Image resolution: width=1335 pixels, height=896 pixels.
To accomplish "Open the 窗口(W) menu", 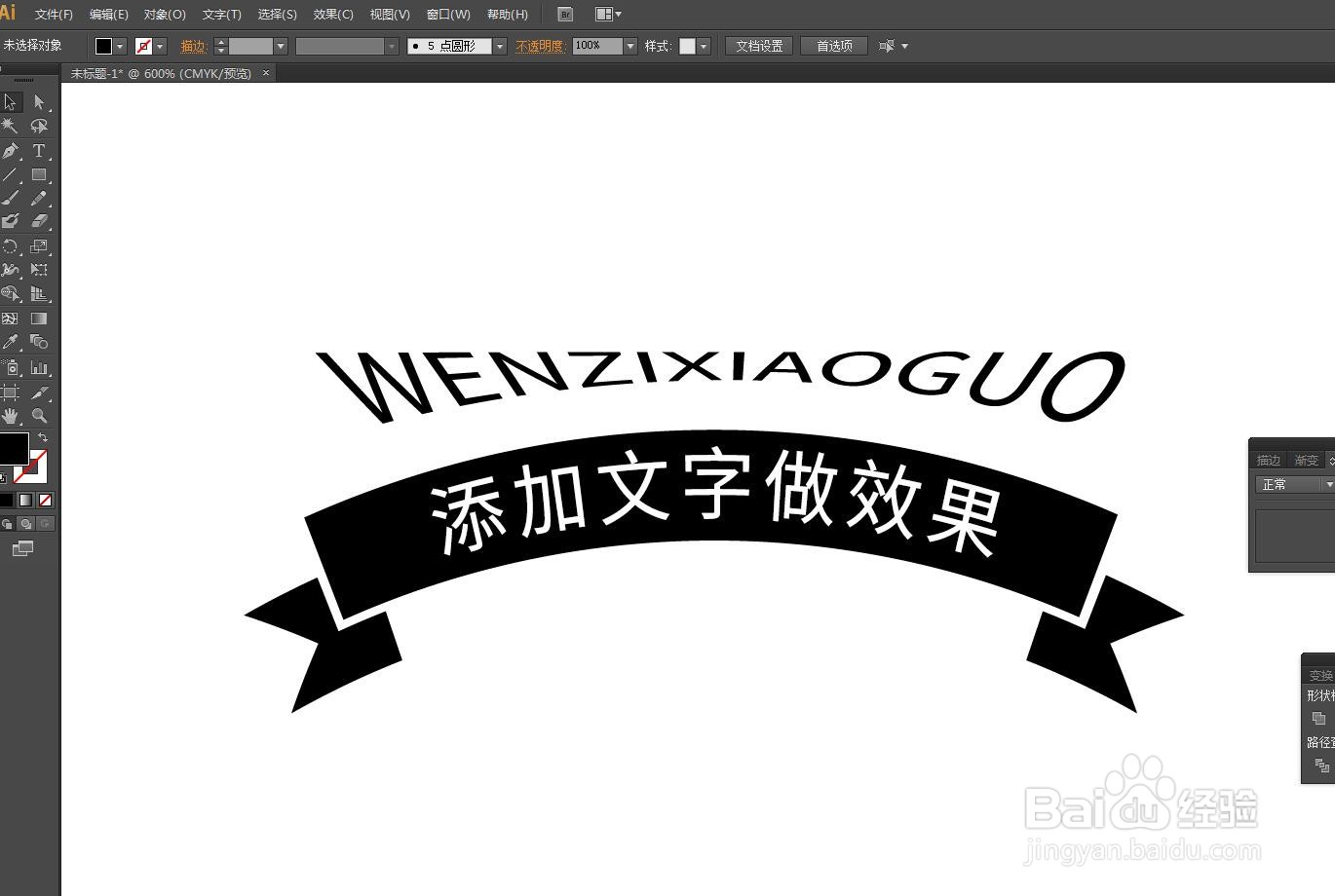I will tap(448, 15).
